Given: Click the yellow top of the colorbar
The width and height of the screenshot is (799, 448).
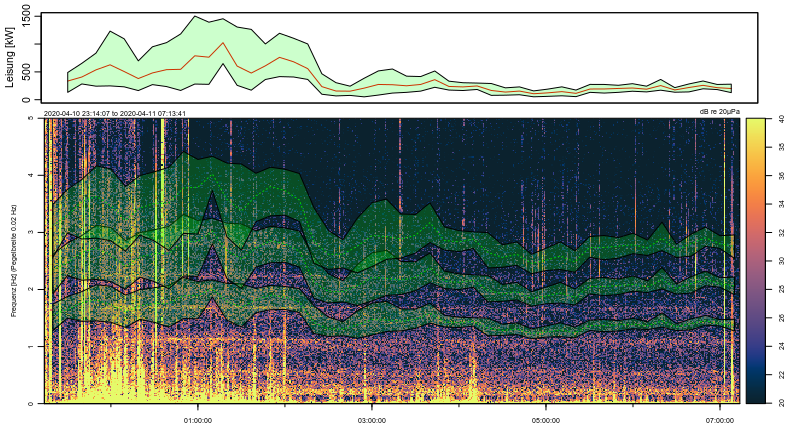Looking at the screenshot, I should pyautogui.click(x=756, y=125).
